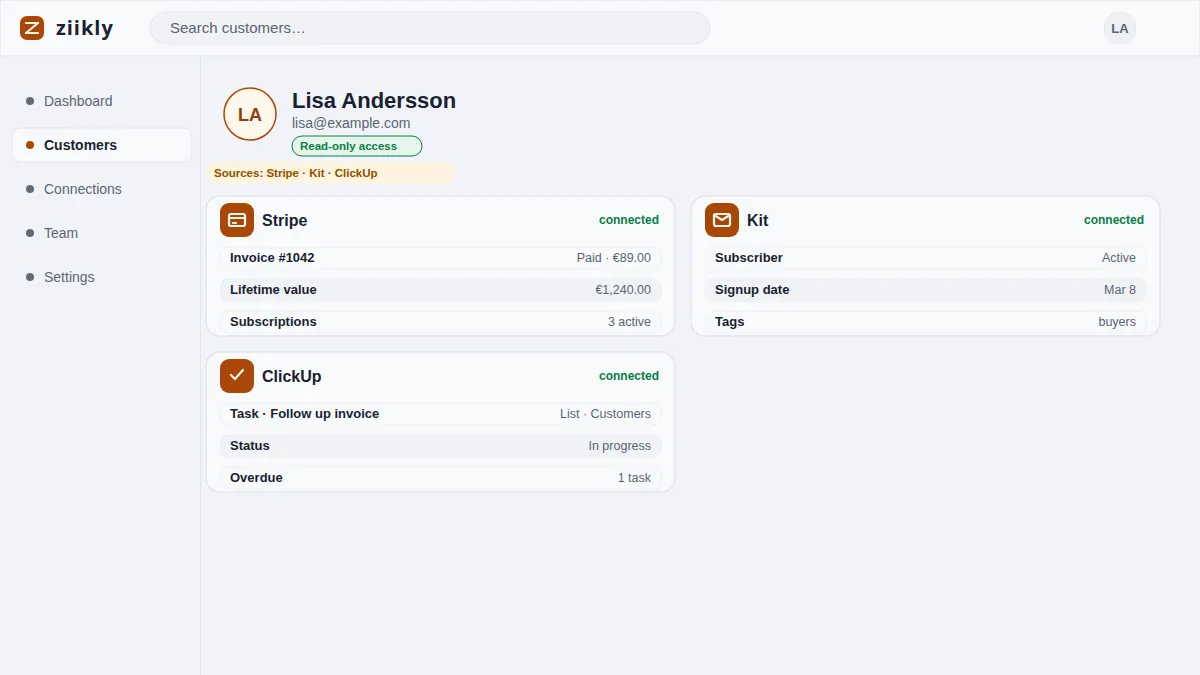Click the buyers tag value

[x=1117, y=322]
